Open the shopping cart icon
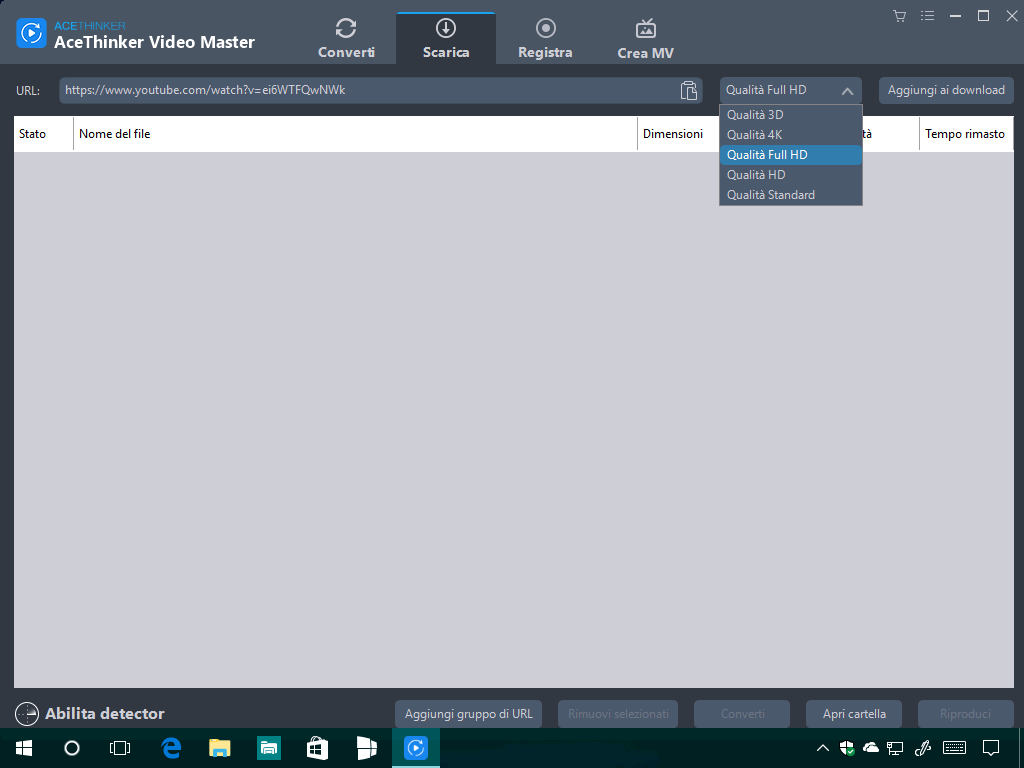Screen dimensions: 1024x768 [x=899, y=16]
